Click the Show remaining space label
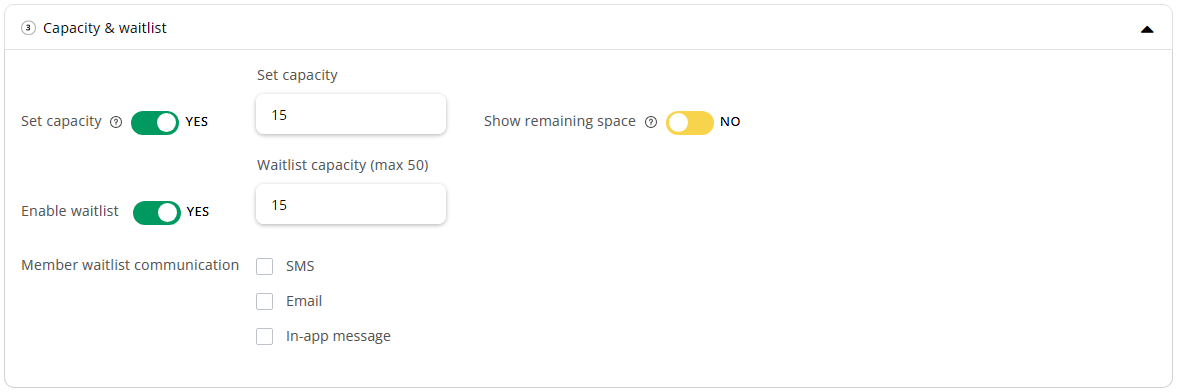 (560, 121)
